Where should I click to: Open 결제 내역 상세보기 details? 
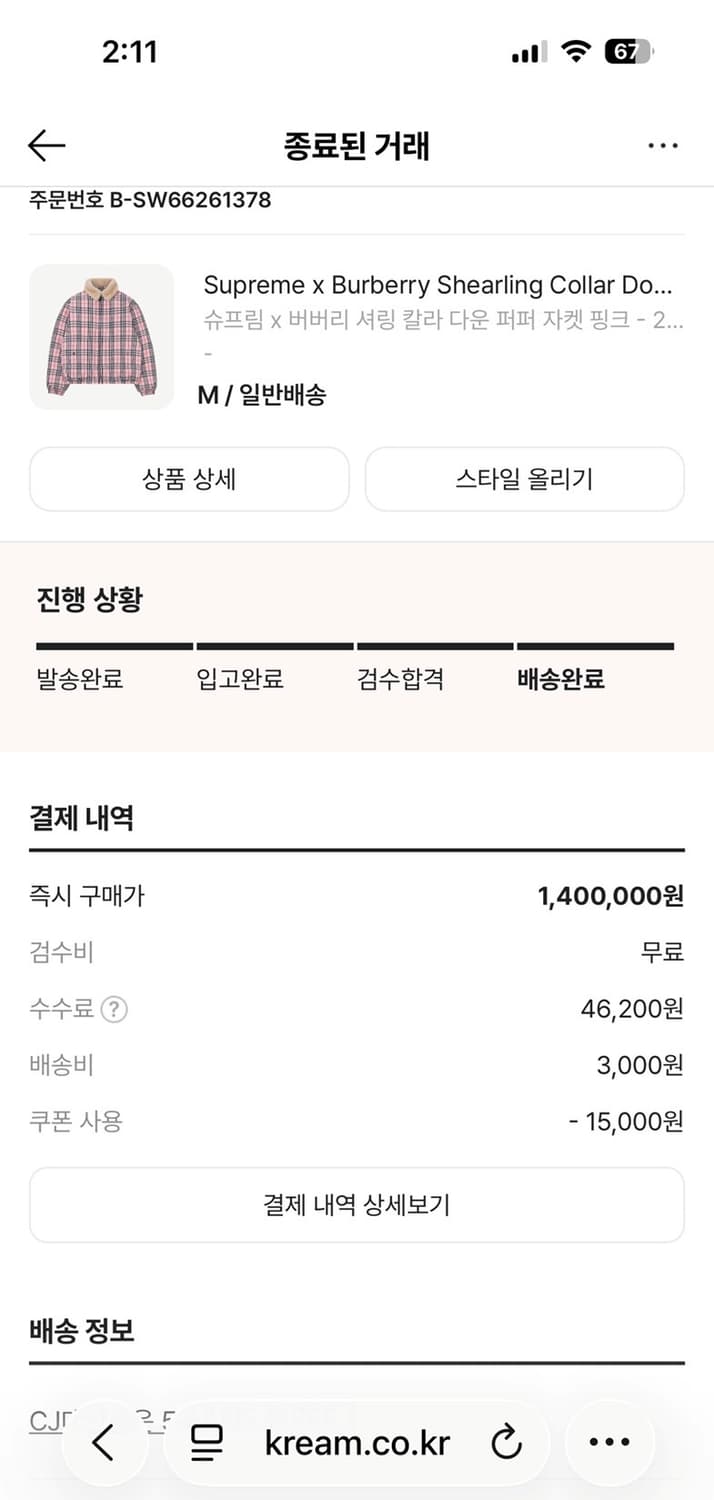tap(357, 1204)
